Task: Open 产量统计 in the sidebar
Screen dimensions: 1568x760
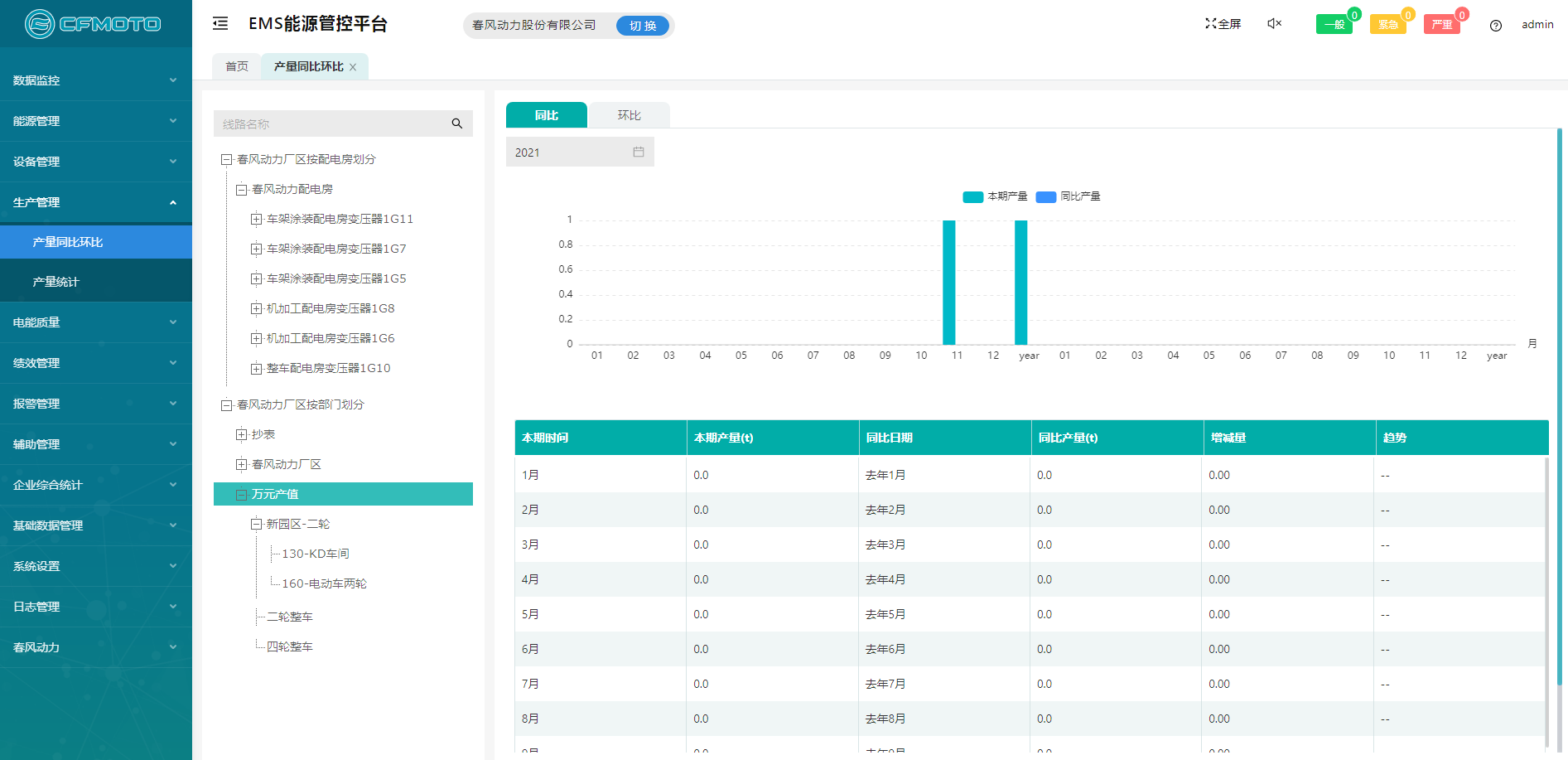Action: click(x=55, y=282)
